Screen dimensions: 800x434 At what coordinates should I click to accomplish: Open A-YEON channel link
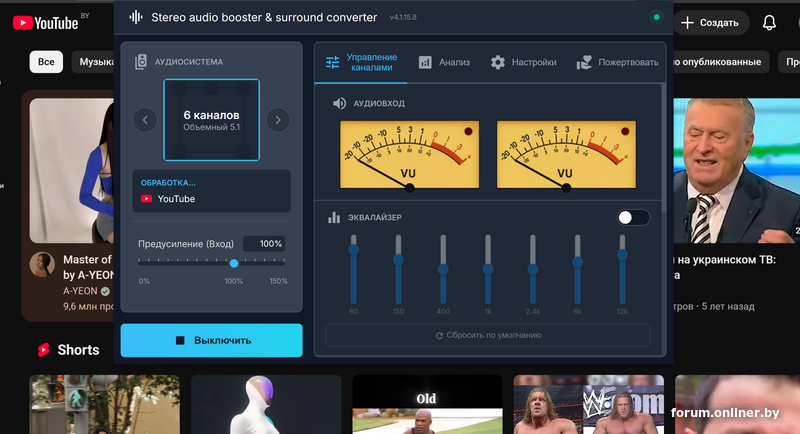click(x=80, y=291)
